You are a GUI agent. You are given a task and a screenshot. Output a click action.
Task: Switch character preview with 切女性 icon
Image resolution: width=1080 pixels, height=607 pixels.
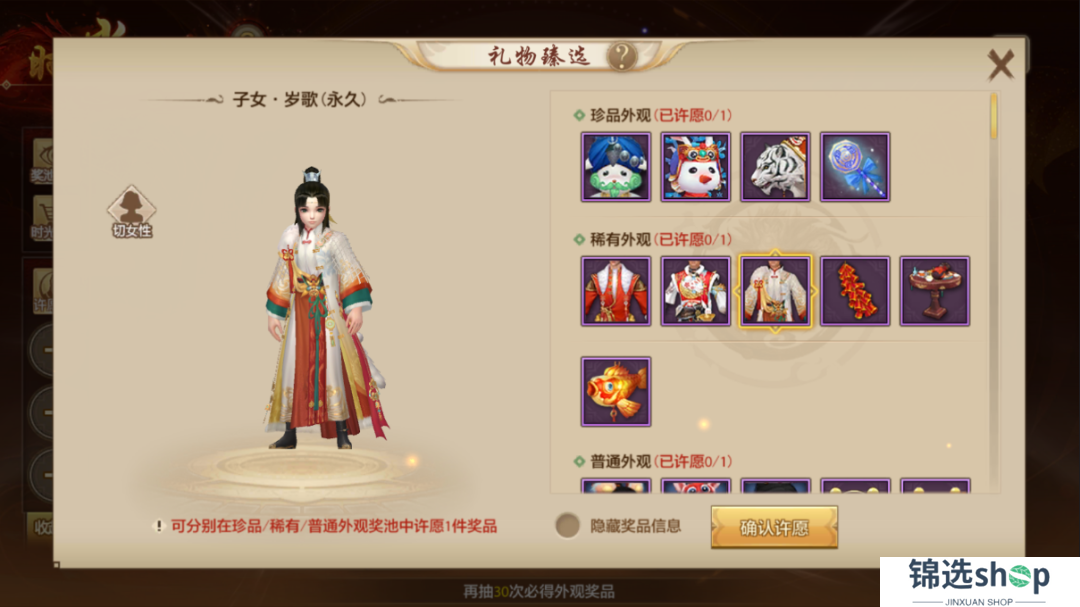click(x=132, y=212)
